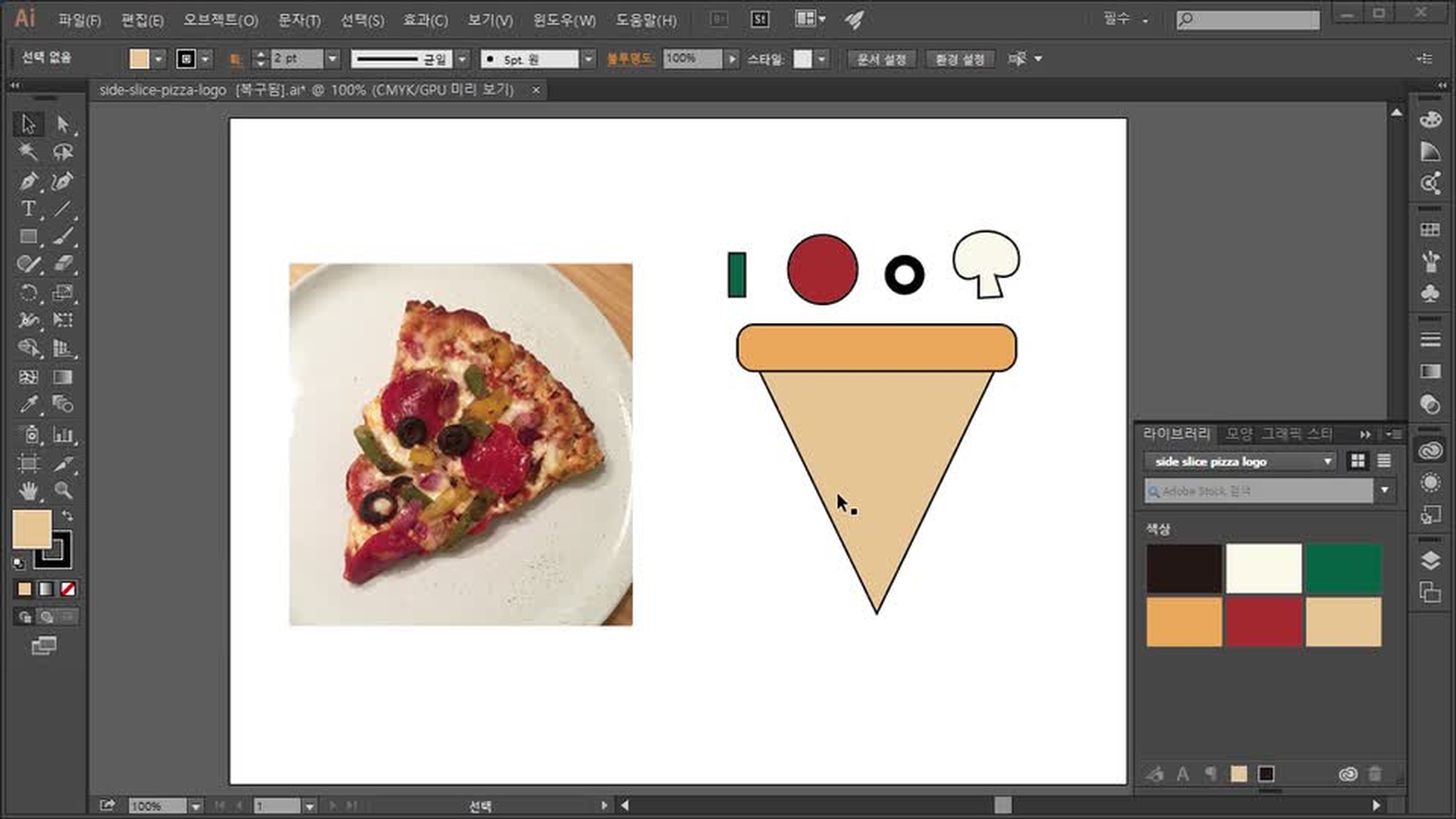1456x819 pixels.
Task: Click the 환경 설정 button
Action: (x=959, y=58)
